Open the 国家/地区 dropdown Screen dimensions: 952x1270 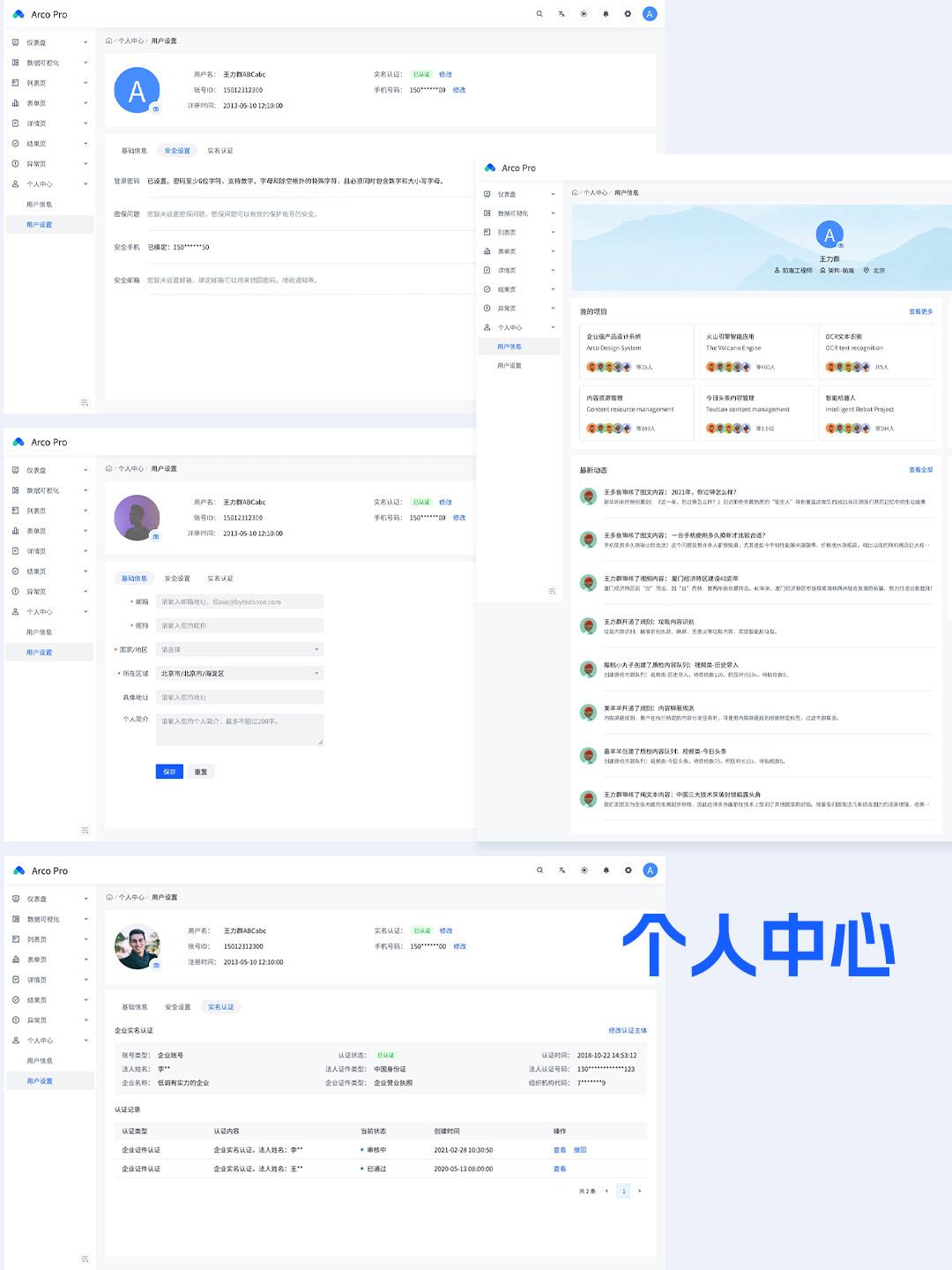click(x=240, y=650)
